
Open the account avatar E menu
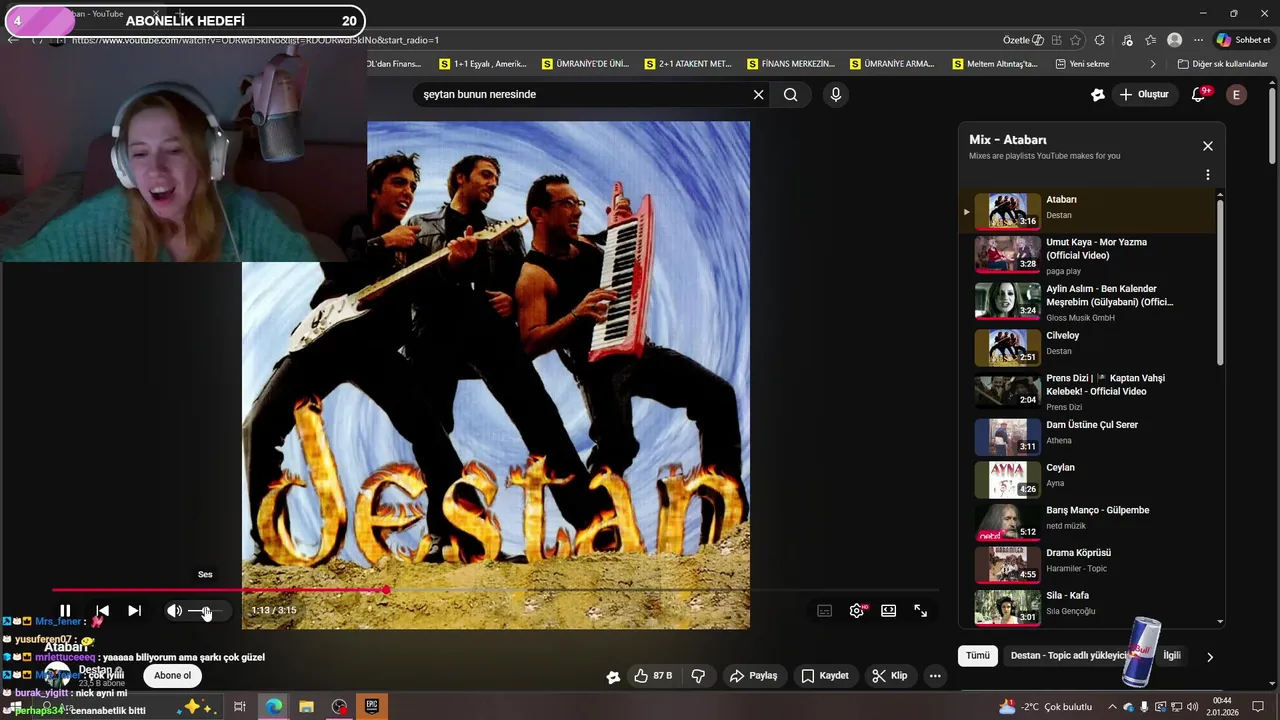(x=1236, y=95)
